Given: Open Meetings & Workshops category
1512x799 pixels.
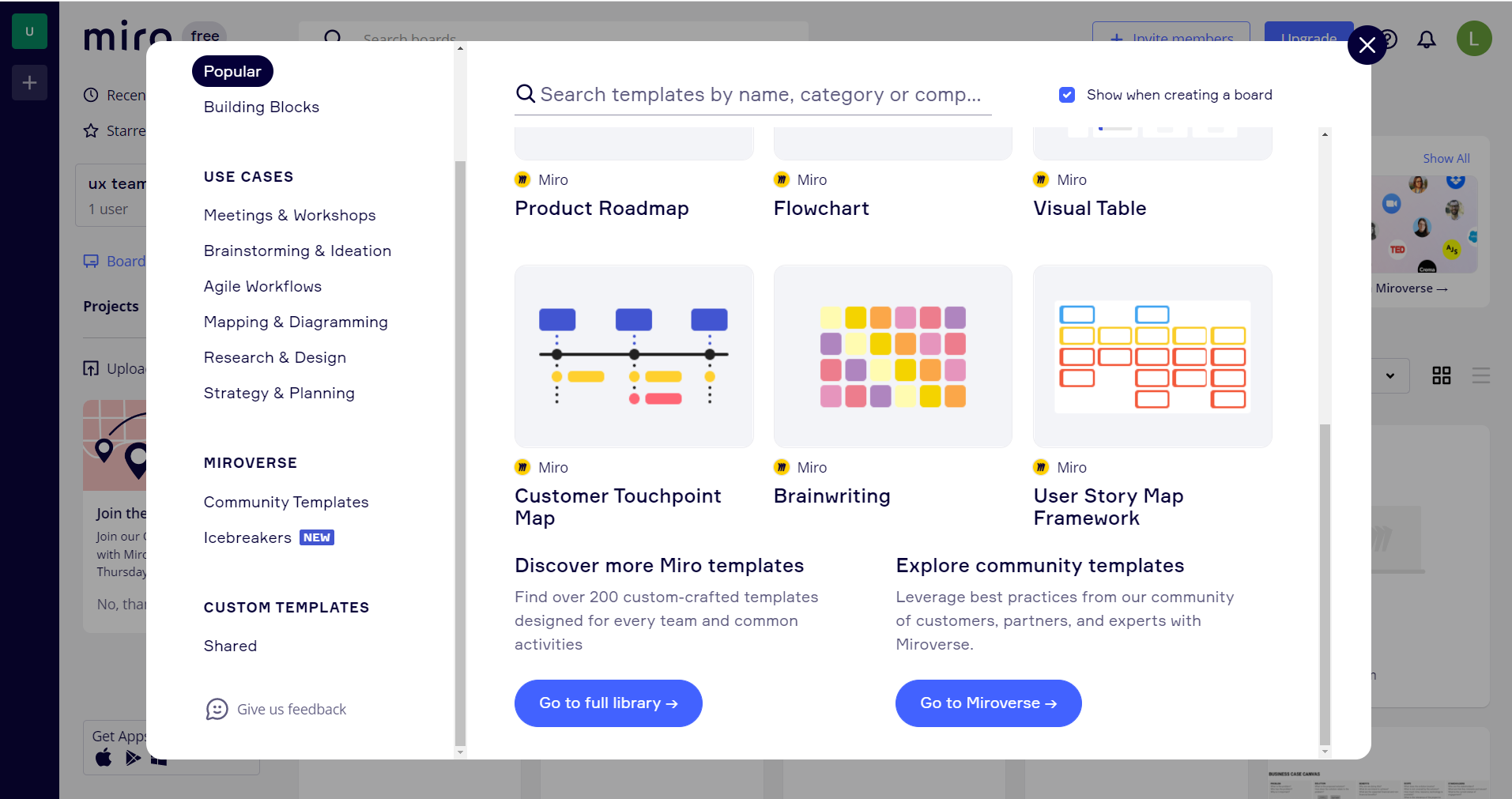Looking at the screenshot, I should click(290, 215).
